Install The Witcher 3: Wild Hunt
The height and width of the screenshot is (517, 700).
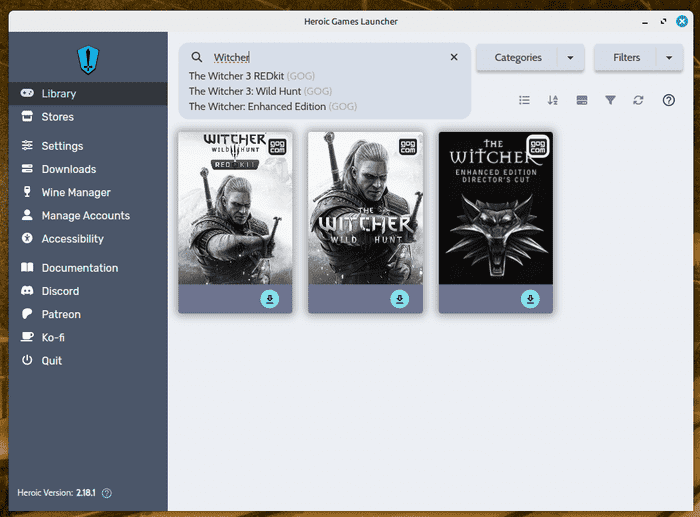click(x=400, y=299)
